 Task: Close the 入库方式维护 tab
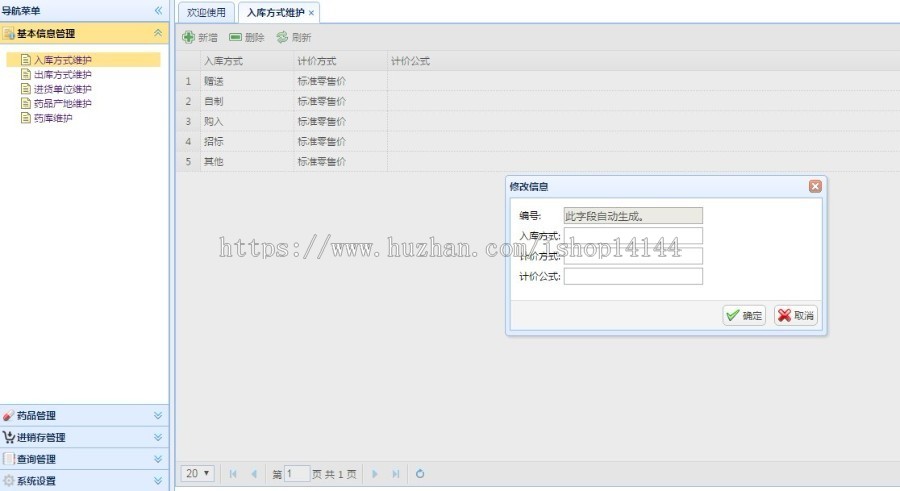point(311,13)
